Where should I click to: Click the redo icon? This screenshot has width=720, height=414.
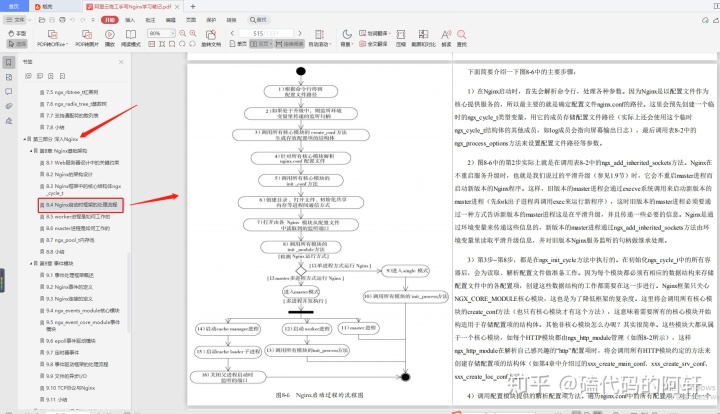83,20
